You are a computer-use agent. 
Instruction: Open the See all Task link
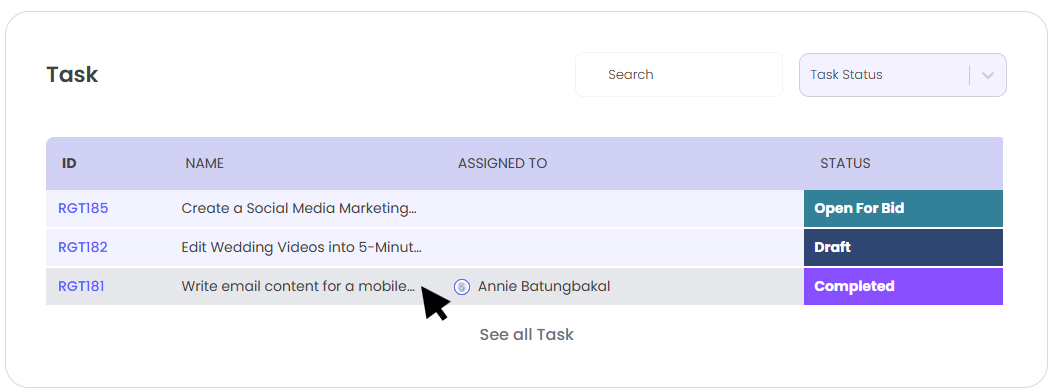[526, 334]
